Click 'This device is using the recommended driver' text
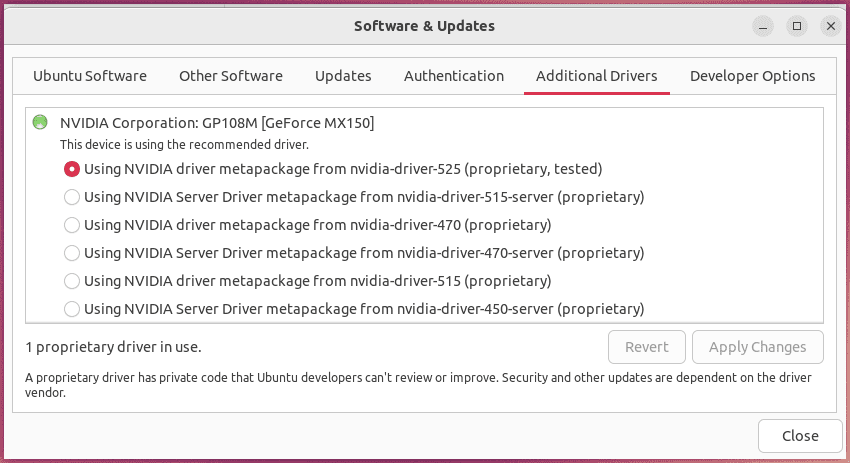The width and height of the screenshot is (850, 463). point(184,145)
